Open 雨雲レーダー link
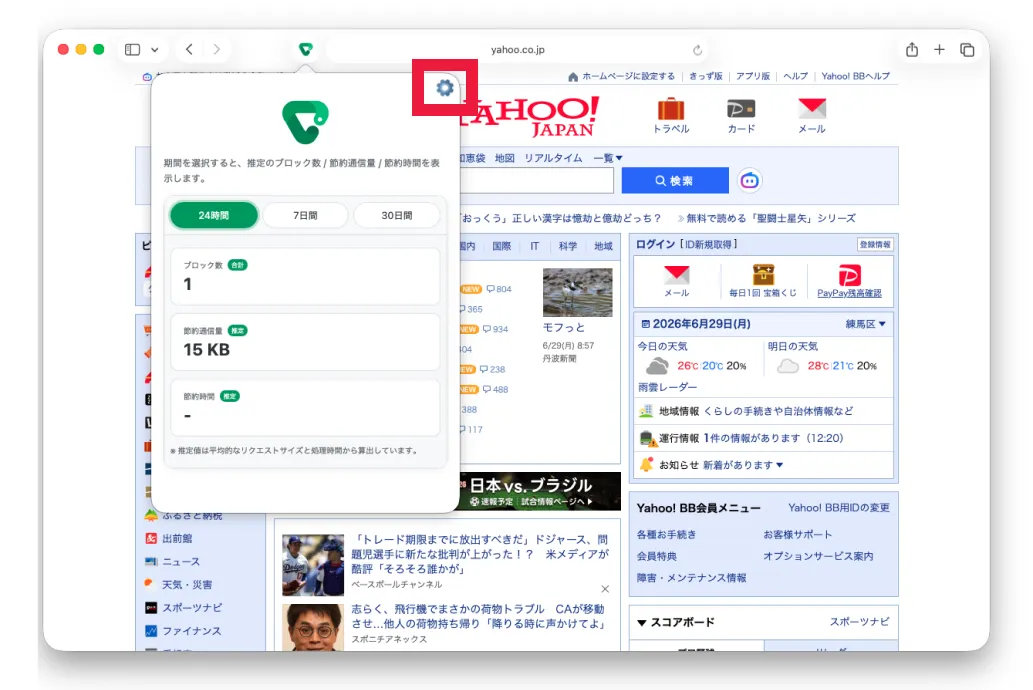The height and width of the screenshot is (690, 1033). click(x=667, y=387)
